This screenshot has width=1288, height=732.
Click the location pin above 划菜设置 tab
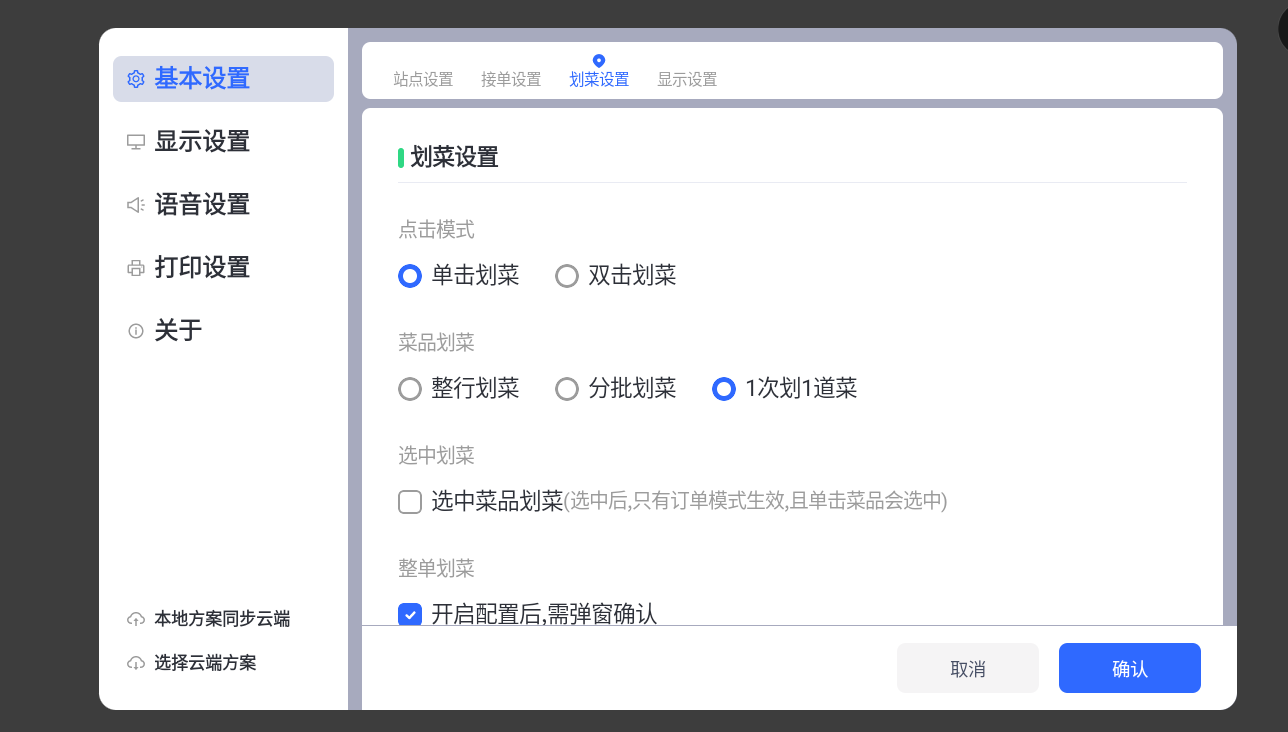click(x=599, y=61)
